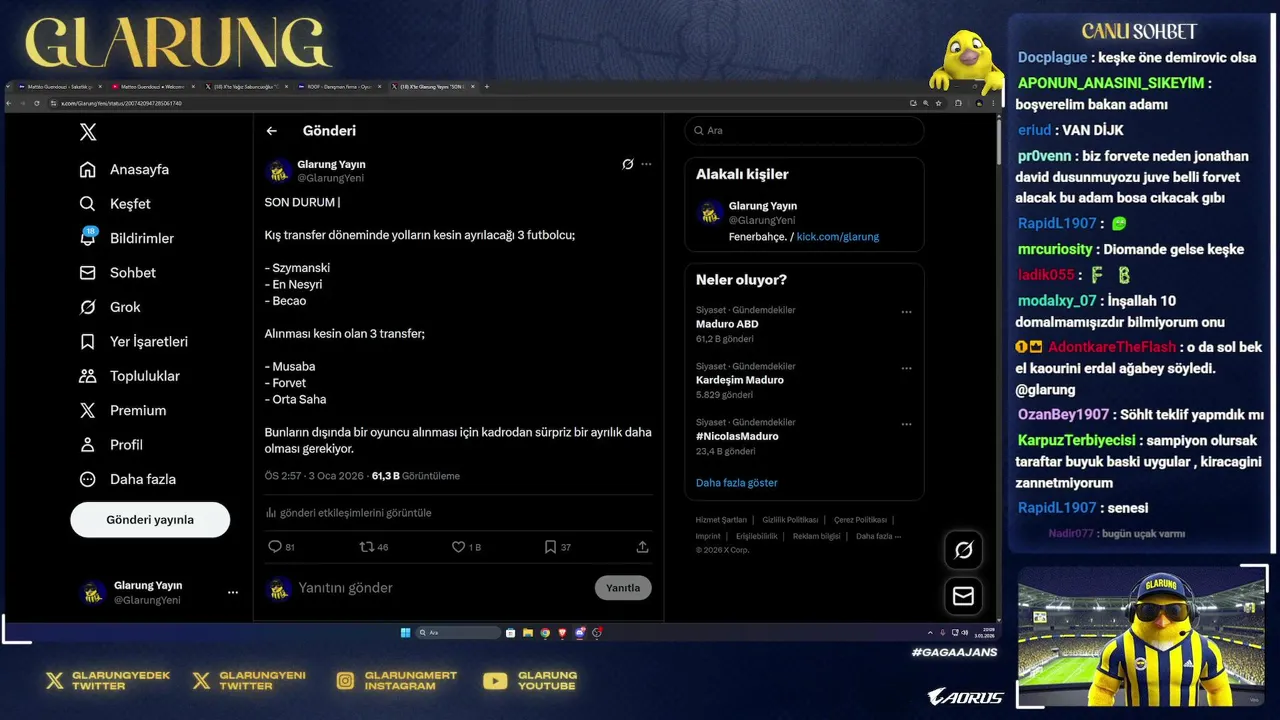Open the post's three-dot more menu
Image resolution: width=1280 pixels, height=720 pixels.
coord(646,164)
